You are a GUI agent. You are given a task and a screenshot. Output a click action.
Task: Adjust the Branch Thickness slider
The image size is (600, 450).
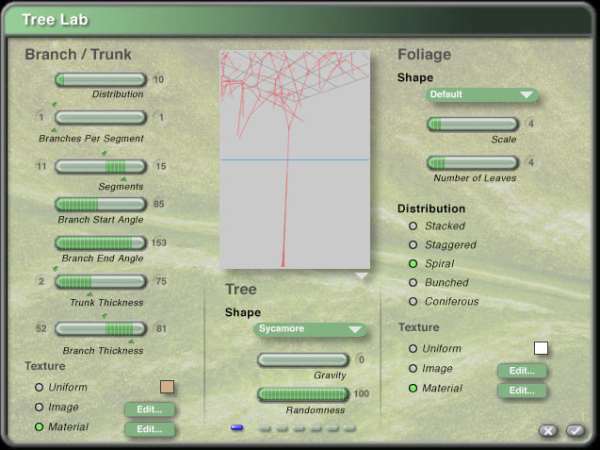click(x=101, y=329)
